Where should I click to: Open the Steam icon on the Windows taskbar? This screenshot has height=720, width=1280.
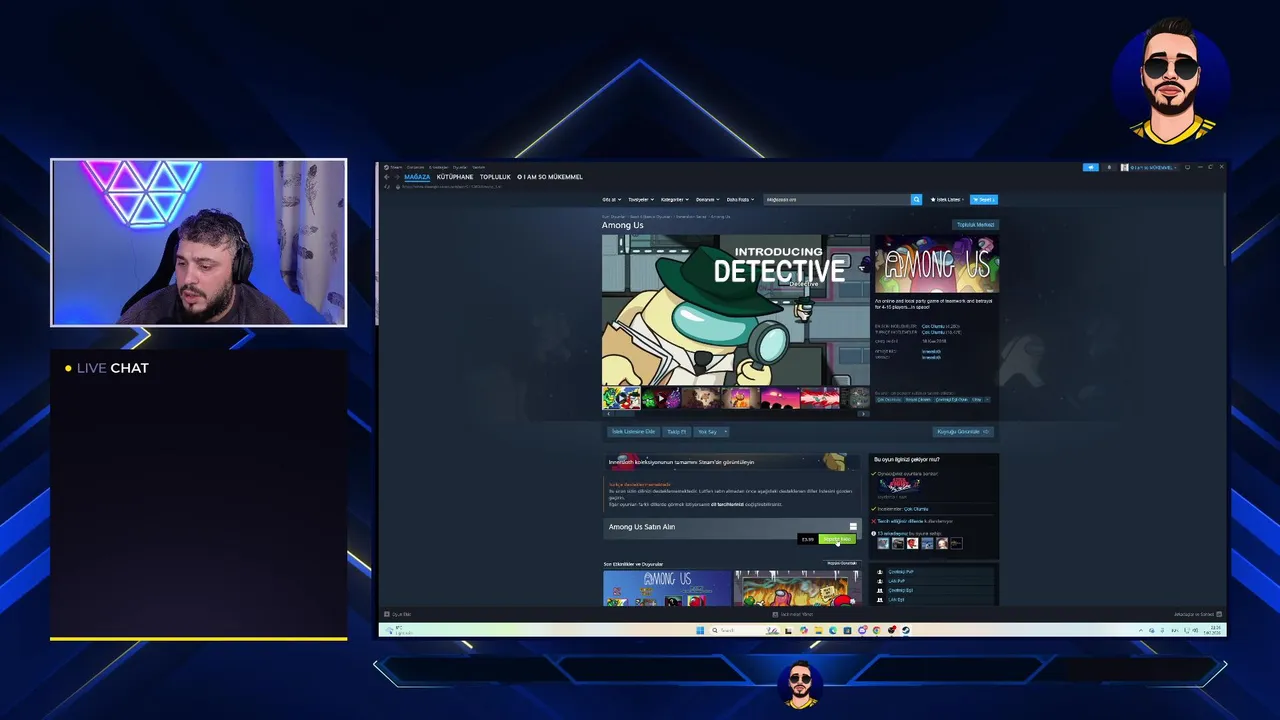[906, 630]
